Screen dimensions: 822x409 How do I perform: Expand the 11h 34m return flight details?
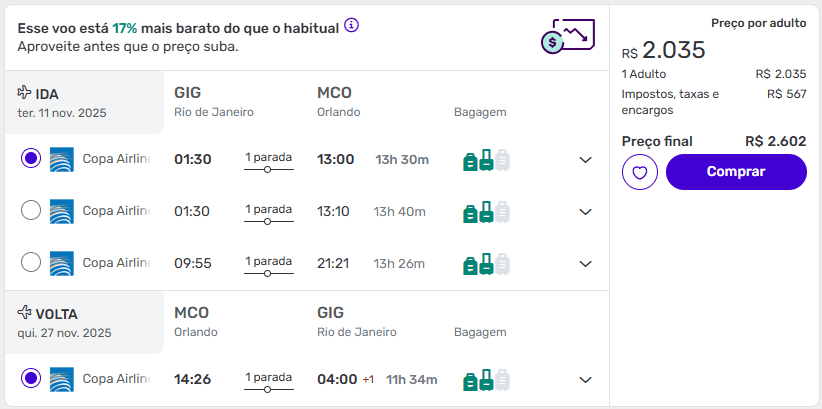tap(586, 380)
